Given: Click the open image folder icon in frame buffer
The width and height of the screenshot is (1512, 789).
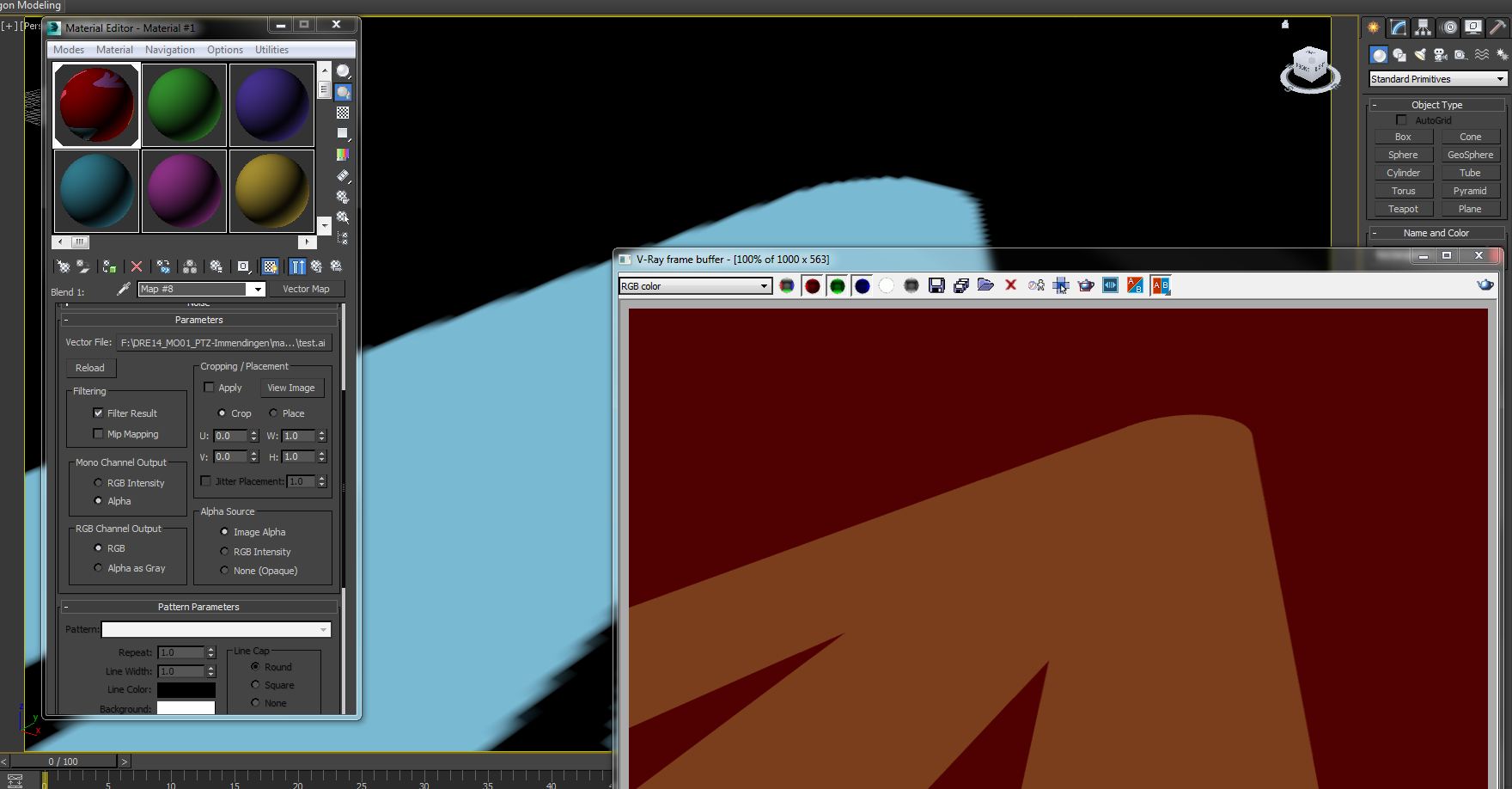Looking at the screenshot, I should click(x=985, y=285).
